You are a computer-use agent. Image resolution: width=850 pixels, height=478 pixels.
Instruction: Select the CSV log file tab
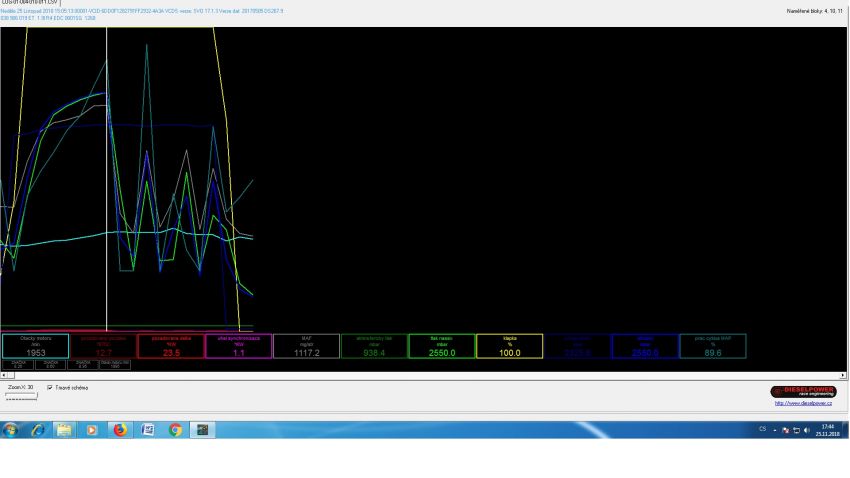tap(30, 3)
